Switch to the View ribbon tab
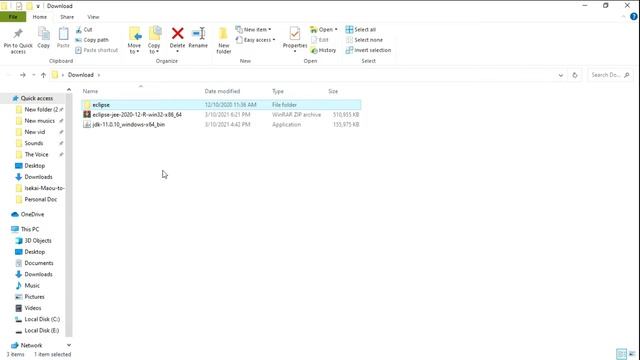 (x=93, y=17)
